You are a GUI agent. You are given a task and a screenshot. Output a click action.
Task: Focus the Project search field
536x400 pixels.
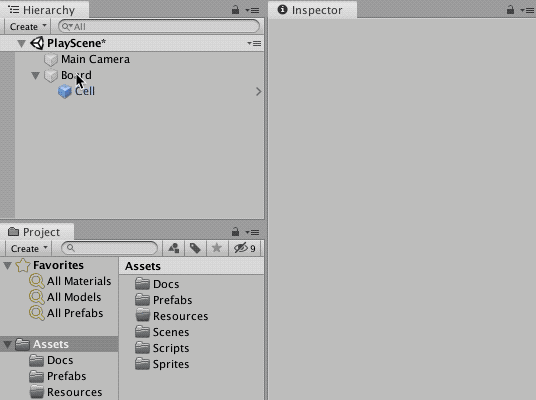click(109, 248)
